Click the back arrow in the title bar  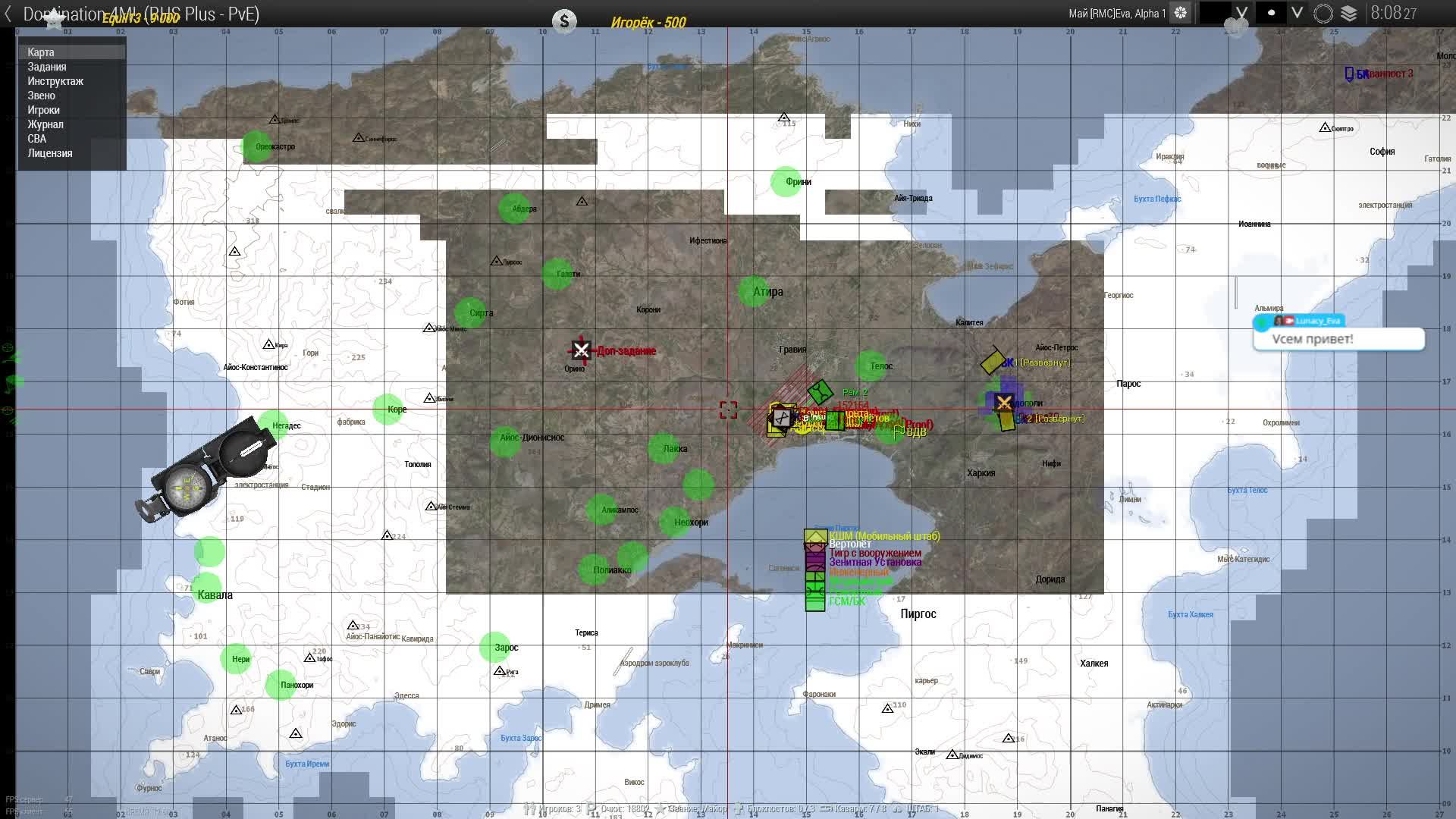[8, 14]
